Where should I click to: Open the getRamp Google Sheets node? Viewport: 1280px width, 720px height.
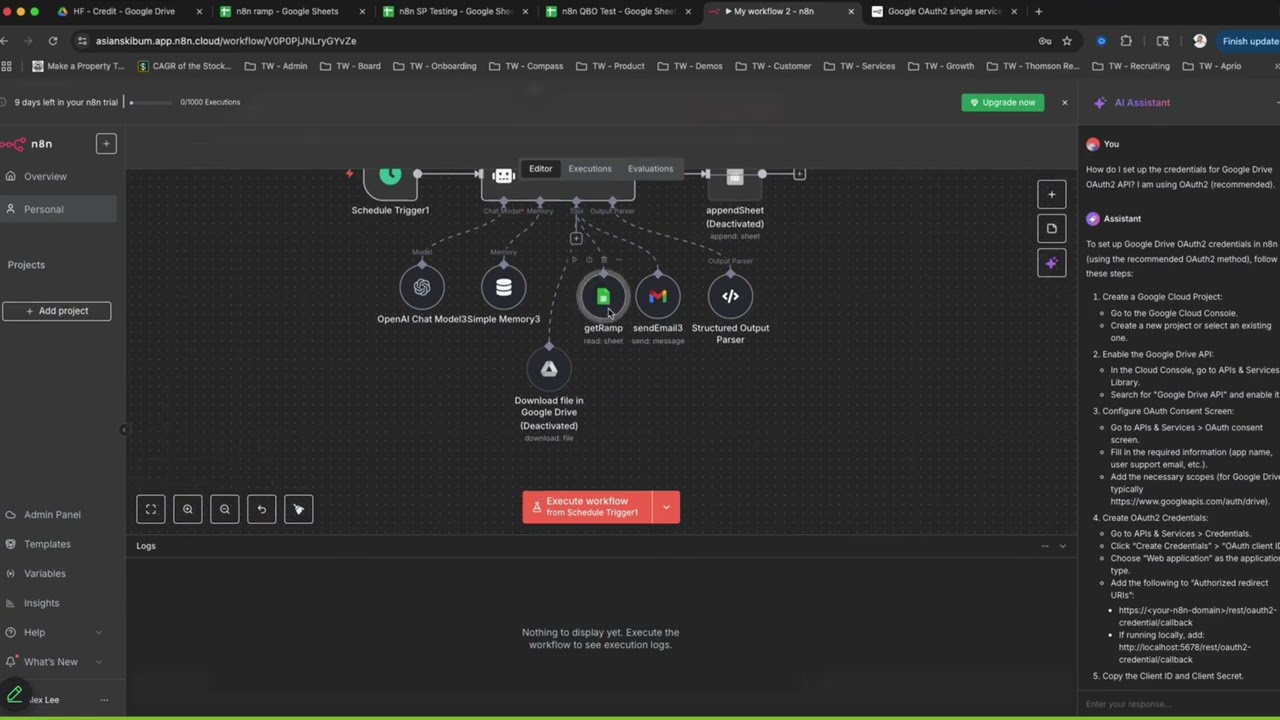(x=603, y=296)
